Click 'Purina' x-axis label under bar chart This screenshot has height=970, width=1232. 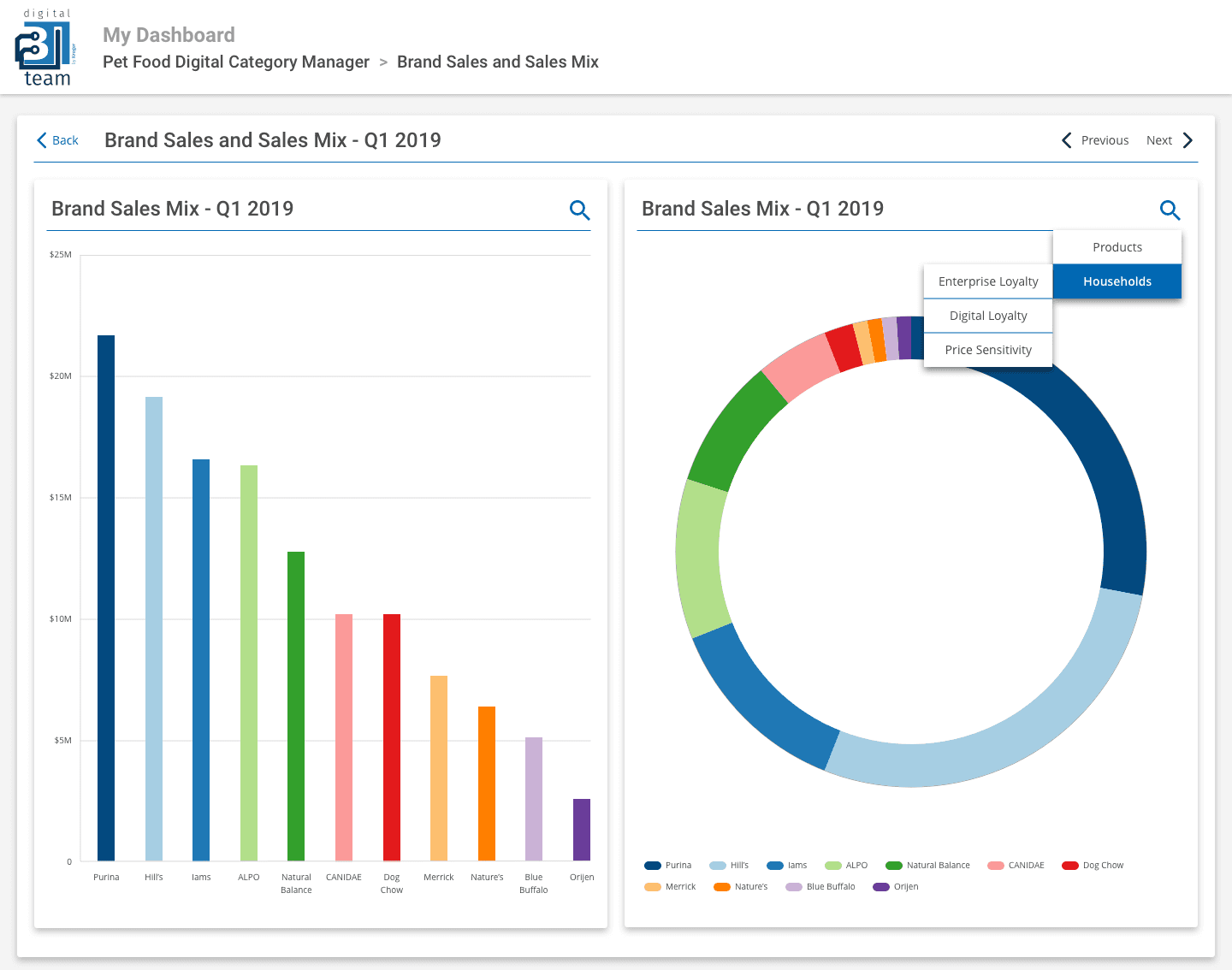coord(106,878)
